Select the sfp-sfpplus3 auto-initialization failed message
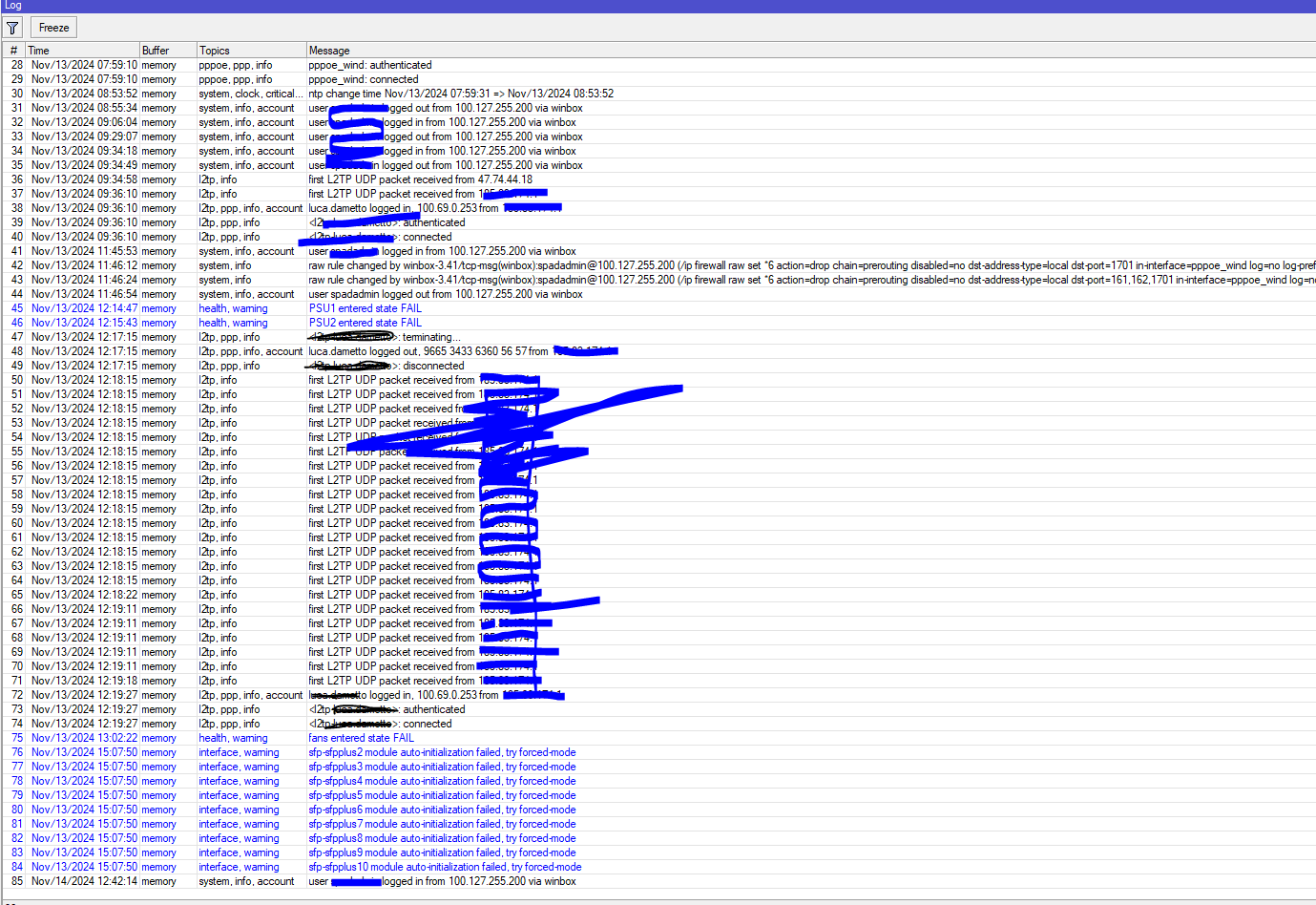1316x905 pixels. pyautogui.click(x=442, y=767)
